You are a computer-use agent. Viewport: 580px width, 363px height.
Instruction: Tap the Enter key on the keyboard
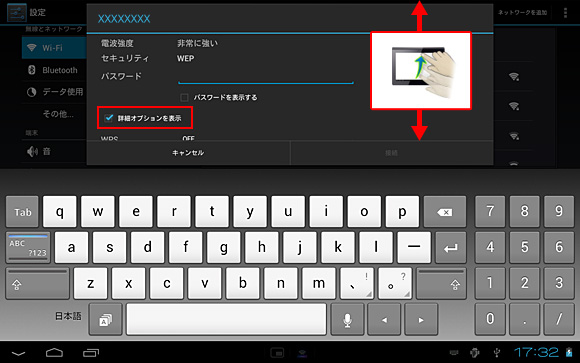[451, 248]
